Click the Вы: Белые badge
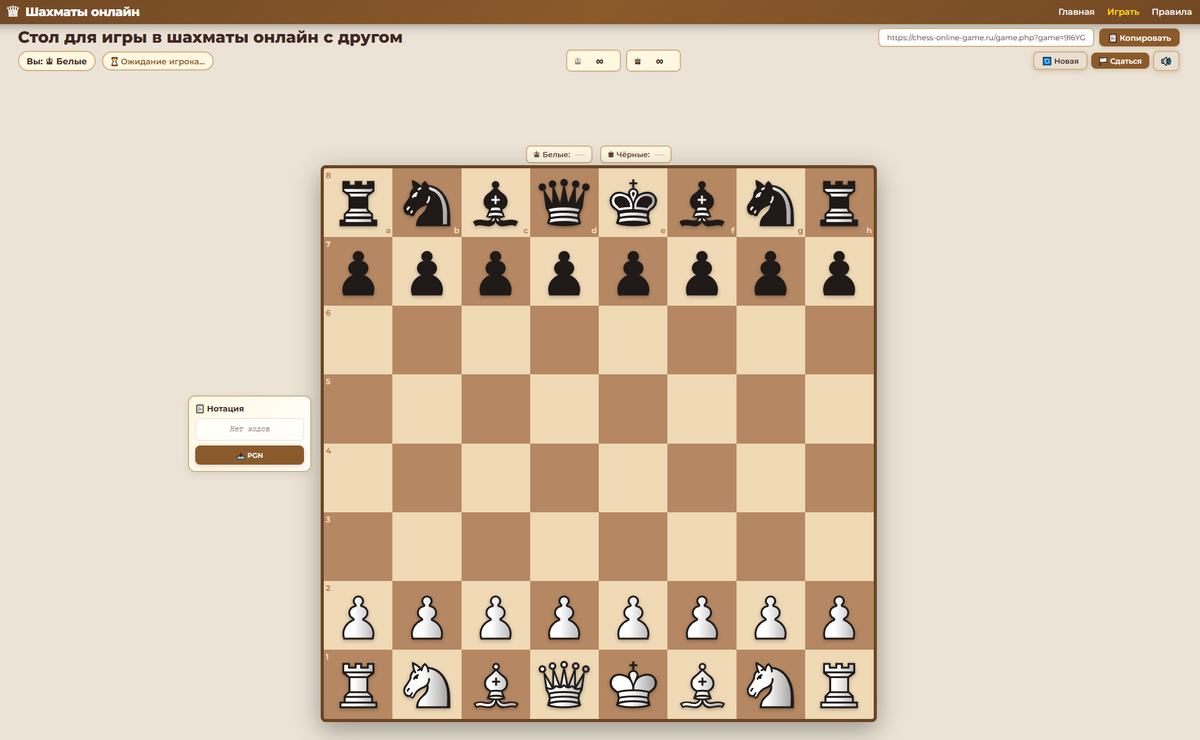 [57, 61]
